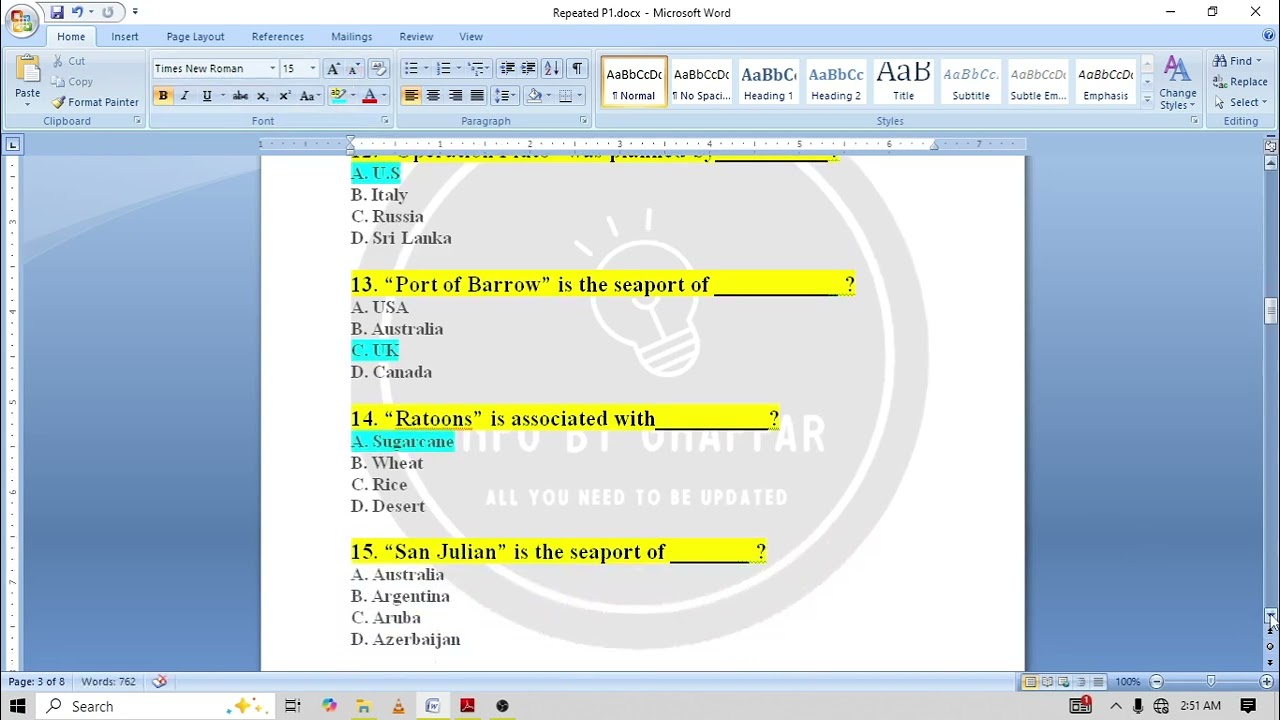The image size is (1280, 720).
Task: Click the zoom slider handle
Action: coord(1211,682)
